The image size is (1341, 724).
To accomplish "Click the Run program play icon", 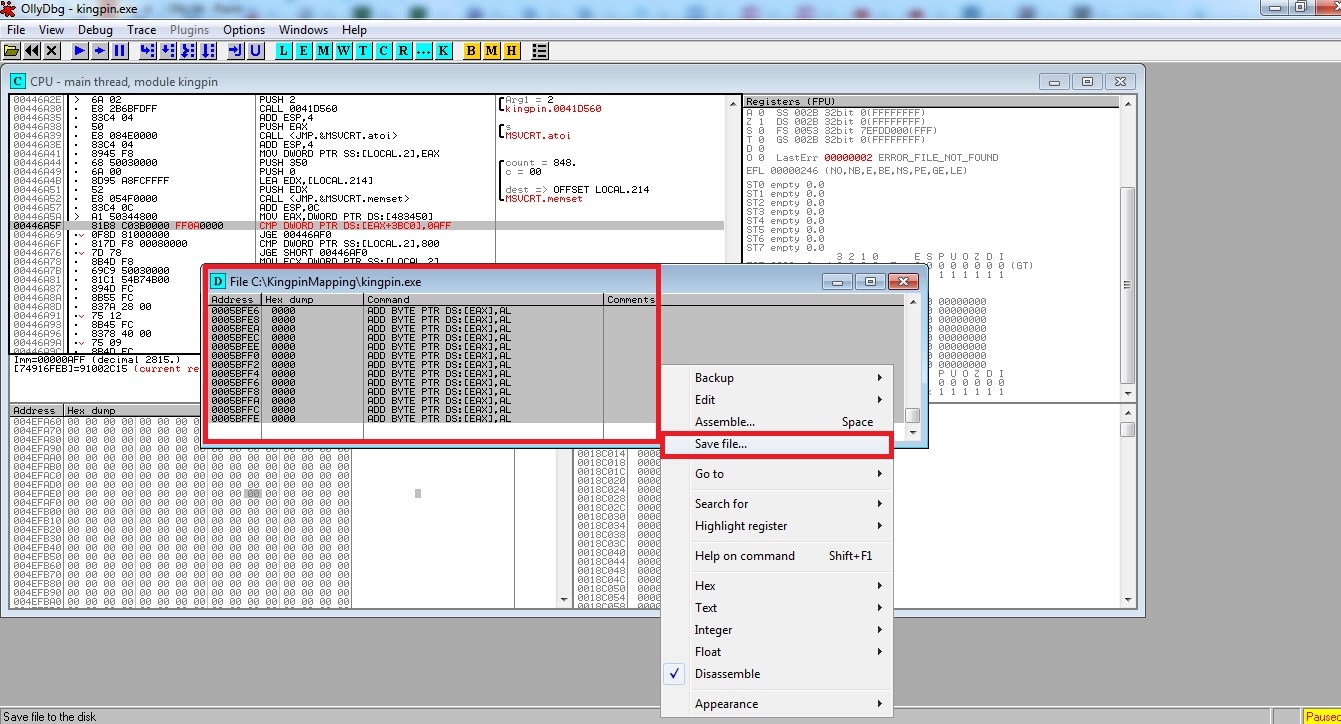I will coord(80,50).
